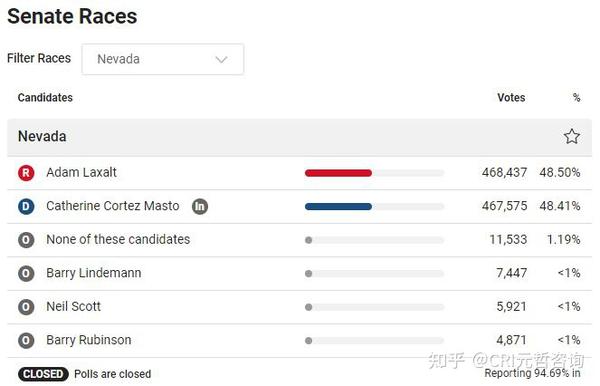Click the red Laxalt vote bar
This screenshot has width=600, height=386.
click(x=338, y=173)
